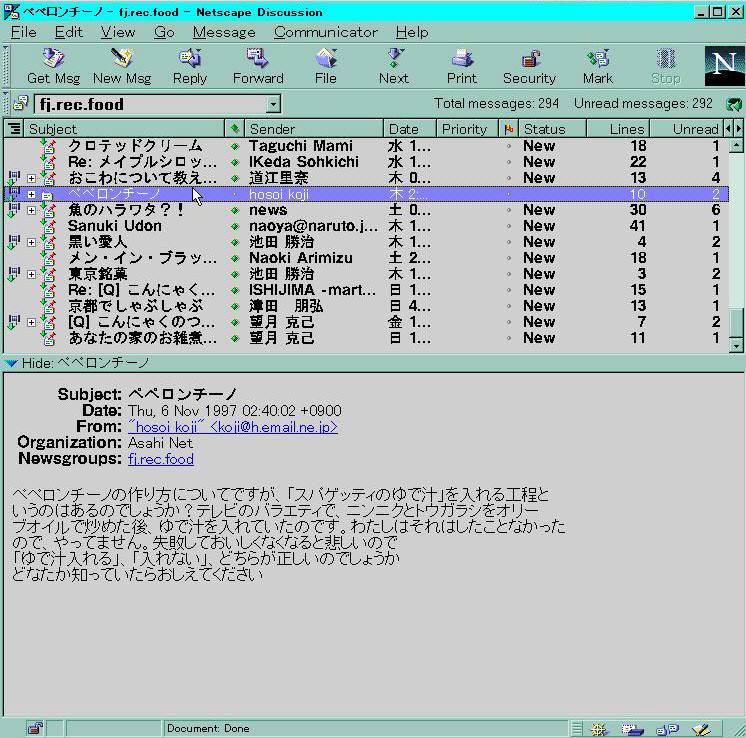Click the Mark toolbar button

(x=598, y=66)
